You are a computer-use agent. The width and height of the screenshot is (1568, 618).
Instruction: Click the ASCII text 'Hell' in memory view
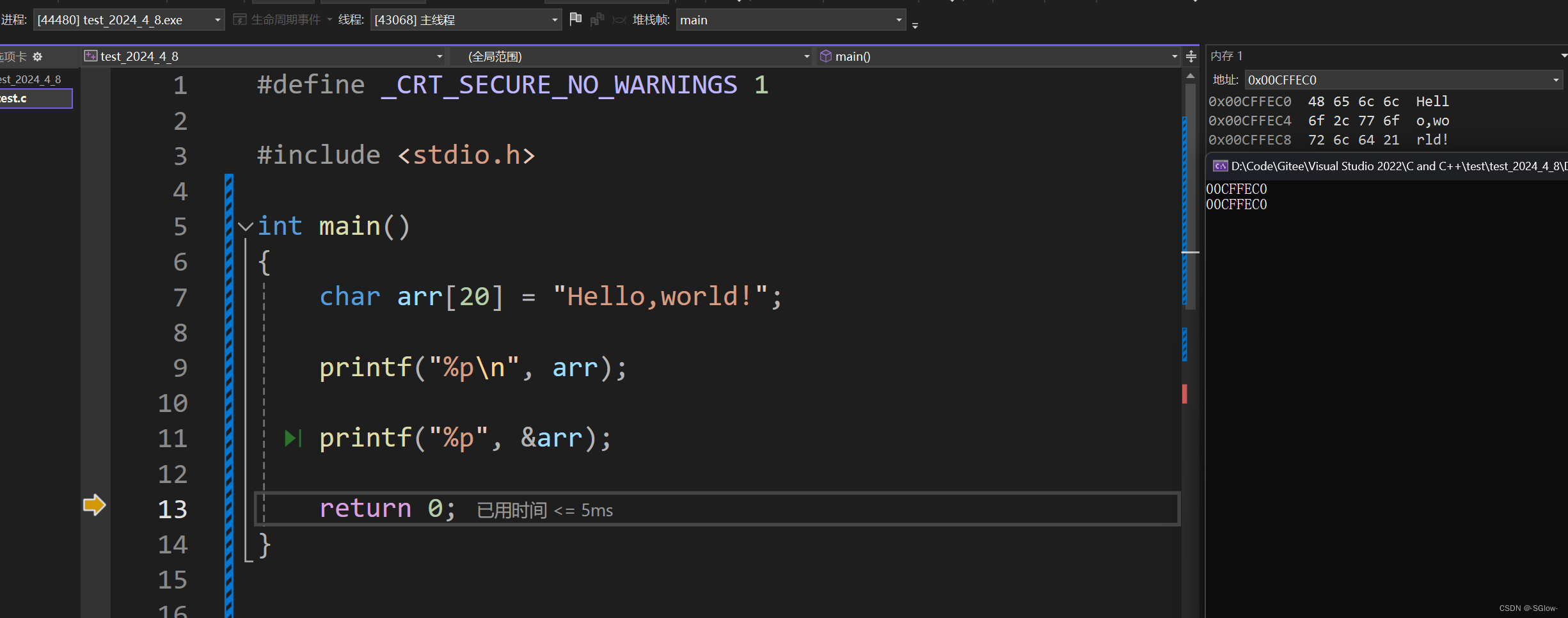pyautogui.click(x=1432, y=102)
